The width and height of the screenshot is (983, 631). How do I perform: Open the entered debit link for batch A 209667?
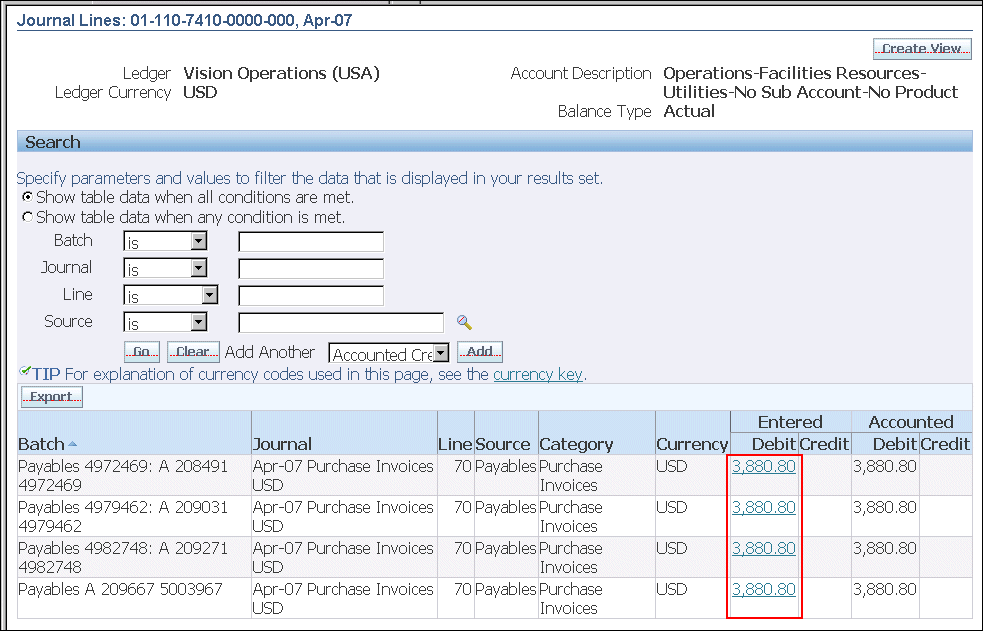(764, 589)
